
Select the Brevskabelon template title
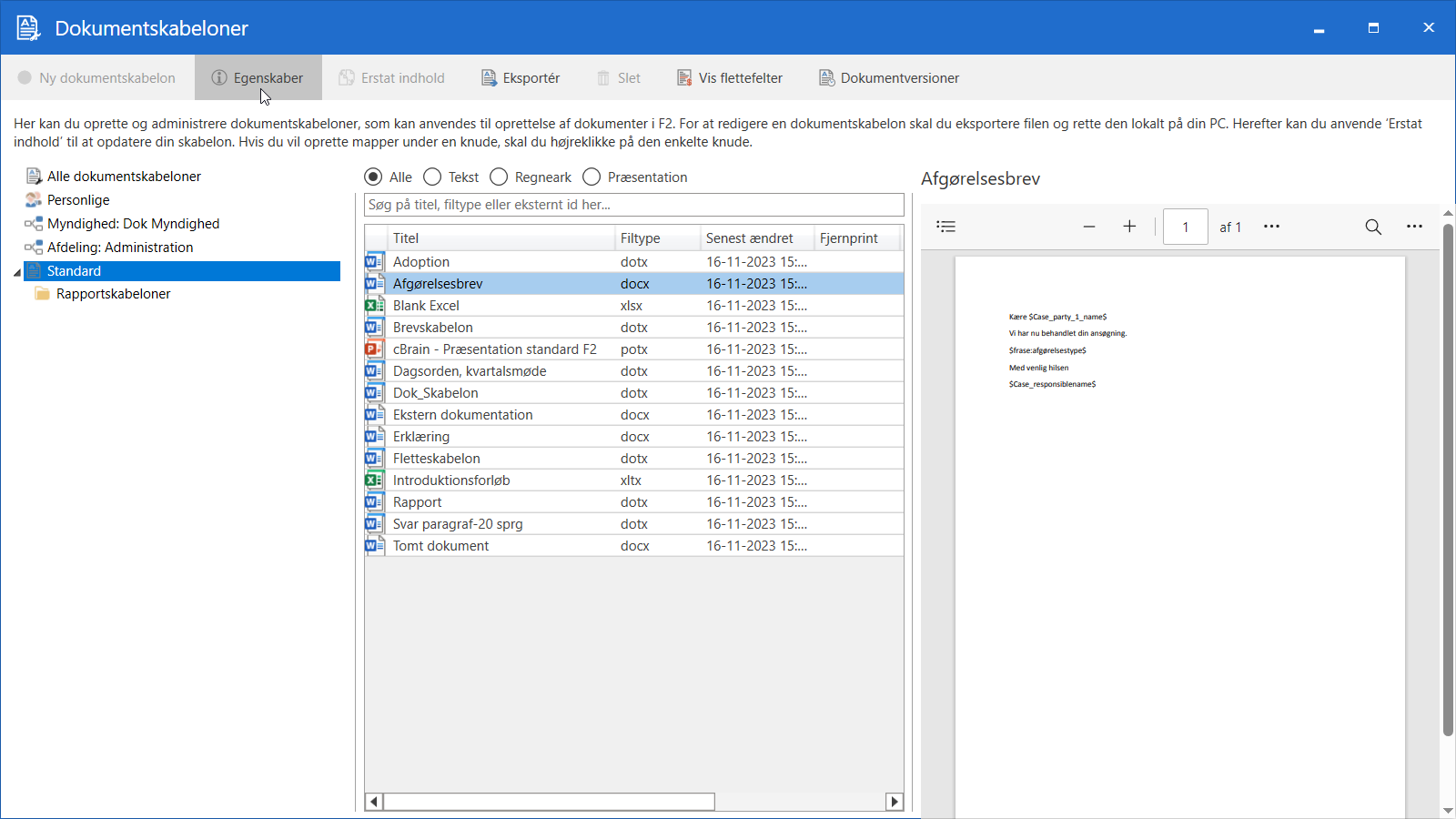433,328
